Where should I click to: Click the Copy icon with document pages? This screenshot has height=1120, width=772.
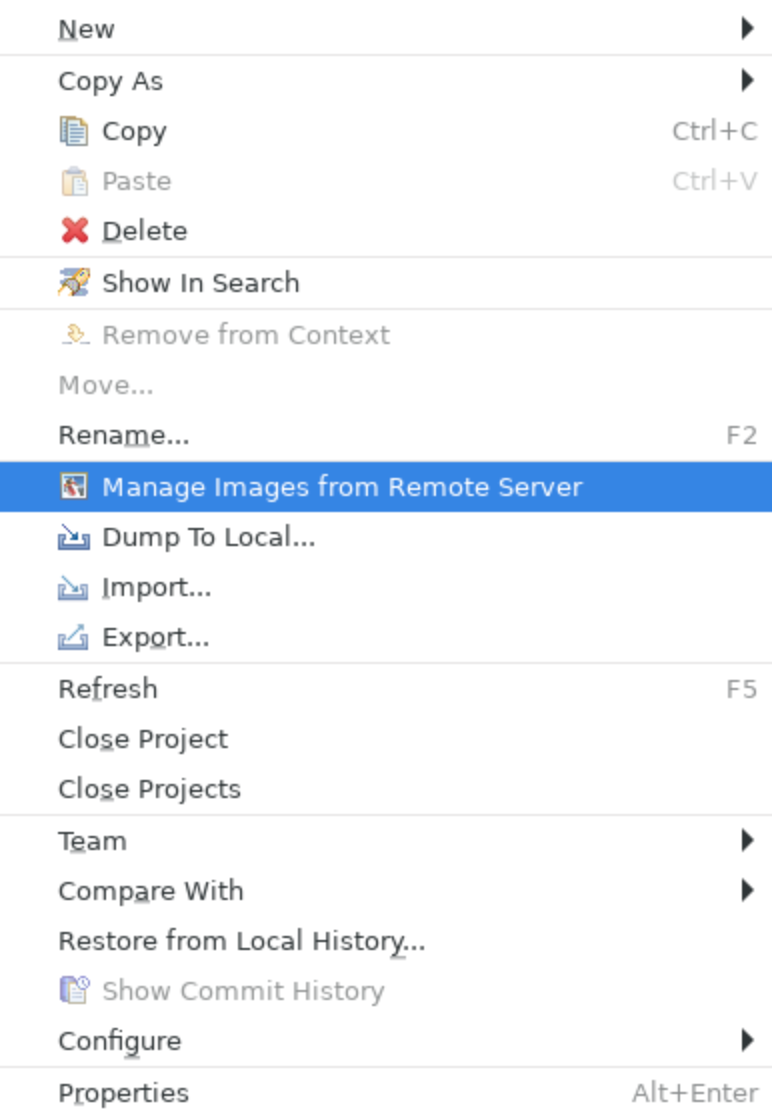point(74,131)
